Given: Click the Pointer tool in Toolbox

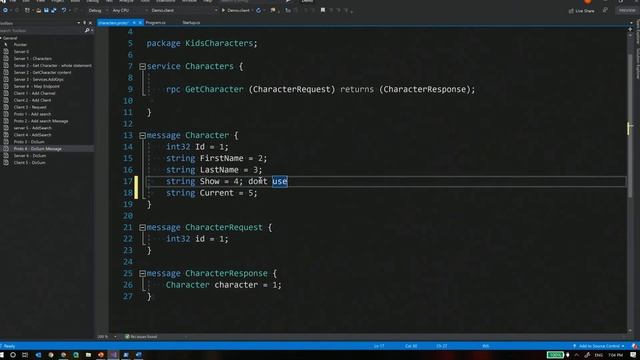Looking at the screenshot, I should click(x=20, y=44).
